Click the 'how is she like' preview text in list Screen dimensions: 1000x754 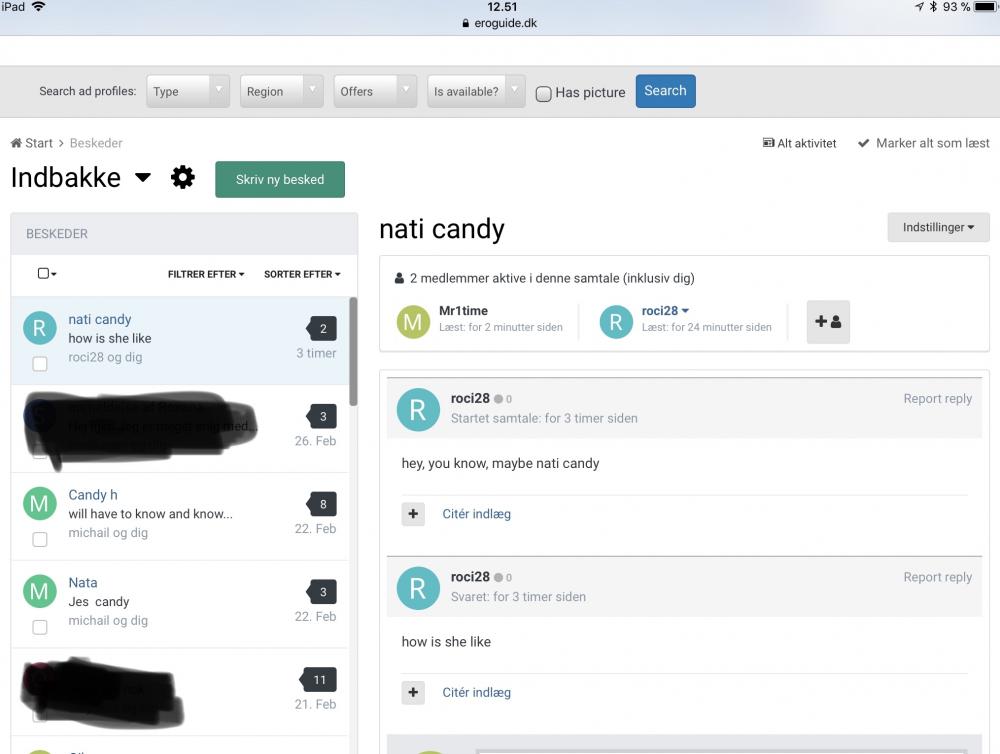coord(110,338)
